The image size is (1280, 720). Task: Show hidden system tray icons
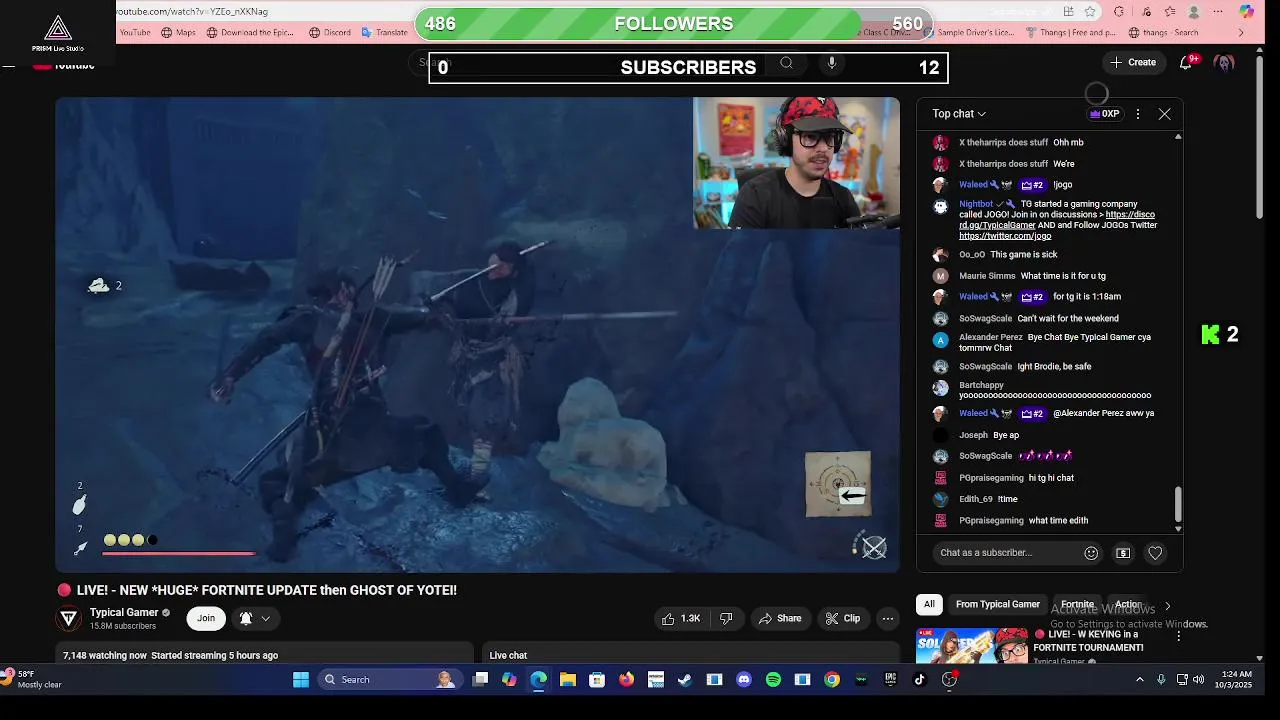pyautogui.click(x=1139, y=679)
